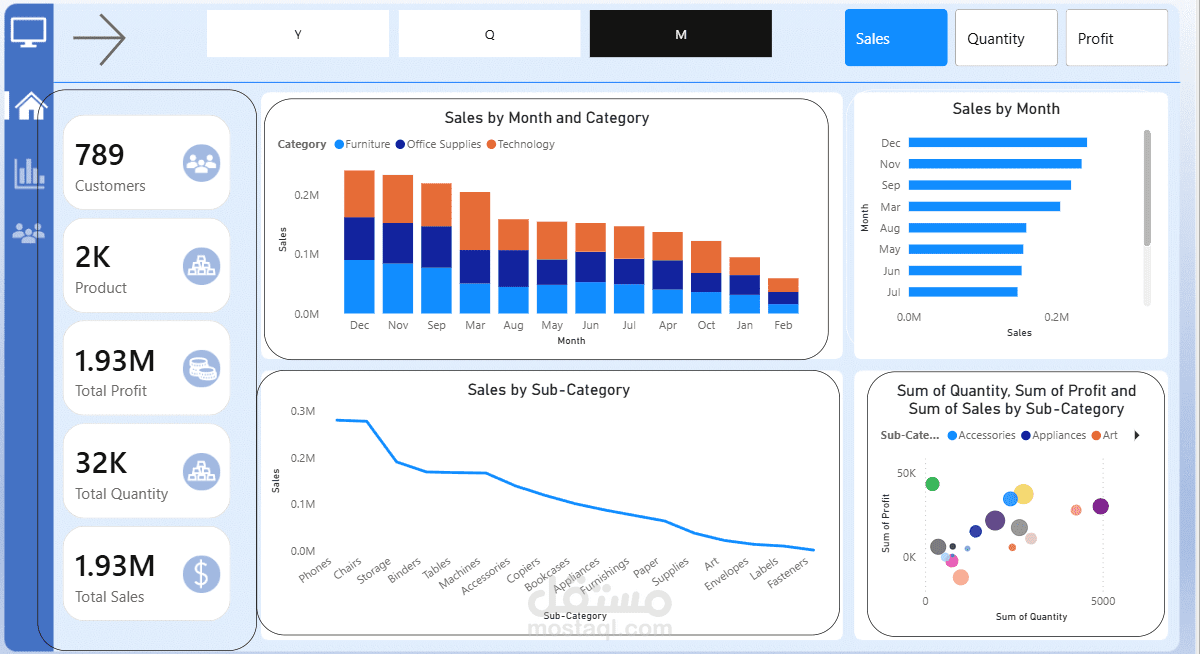
Task: Select the Nov bar in Sales by Month
Action: coord(995,164)
